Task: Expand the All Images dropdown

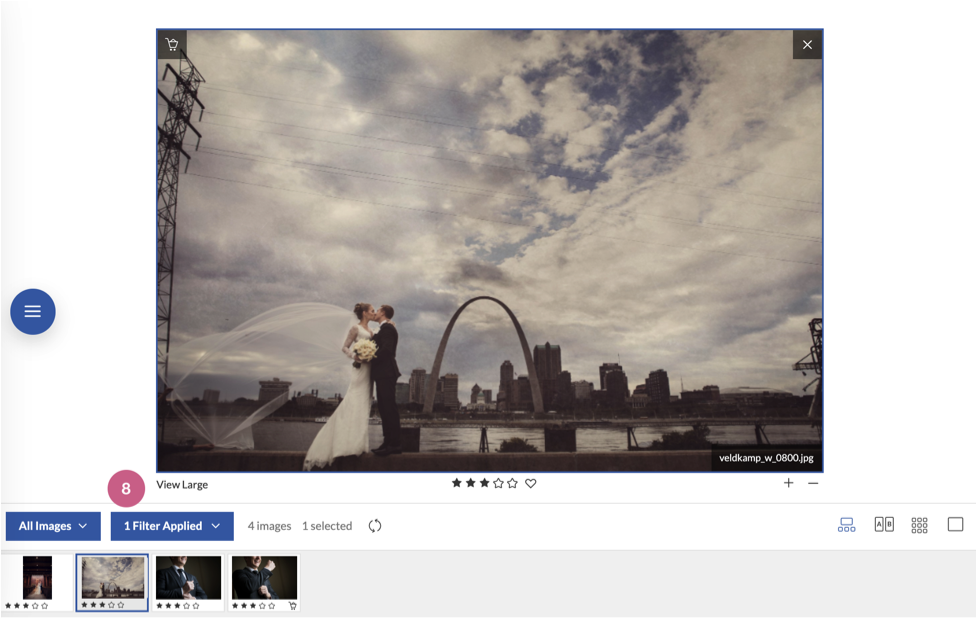Action: pyautogui.click(x=53, y=526)
